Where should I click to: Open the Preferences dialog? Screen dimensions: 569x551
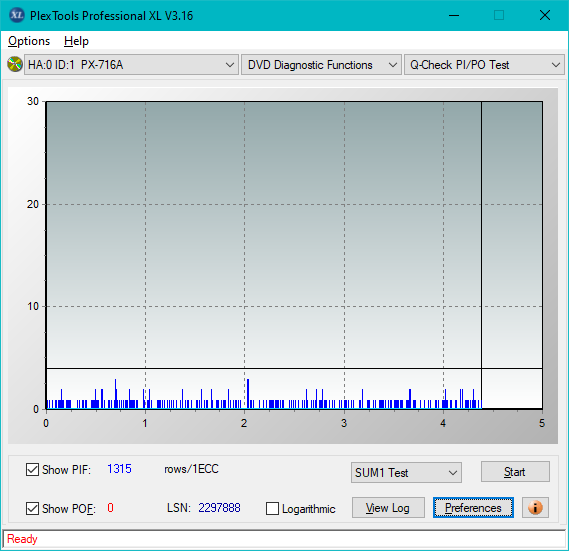pyautogui.click(x=473, y=507)
